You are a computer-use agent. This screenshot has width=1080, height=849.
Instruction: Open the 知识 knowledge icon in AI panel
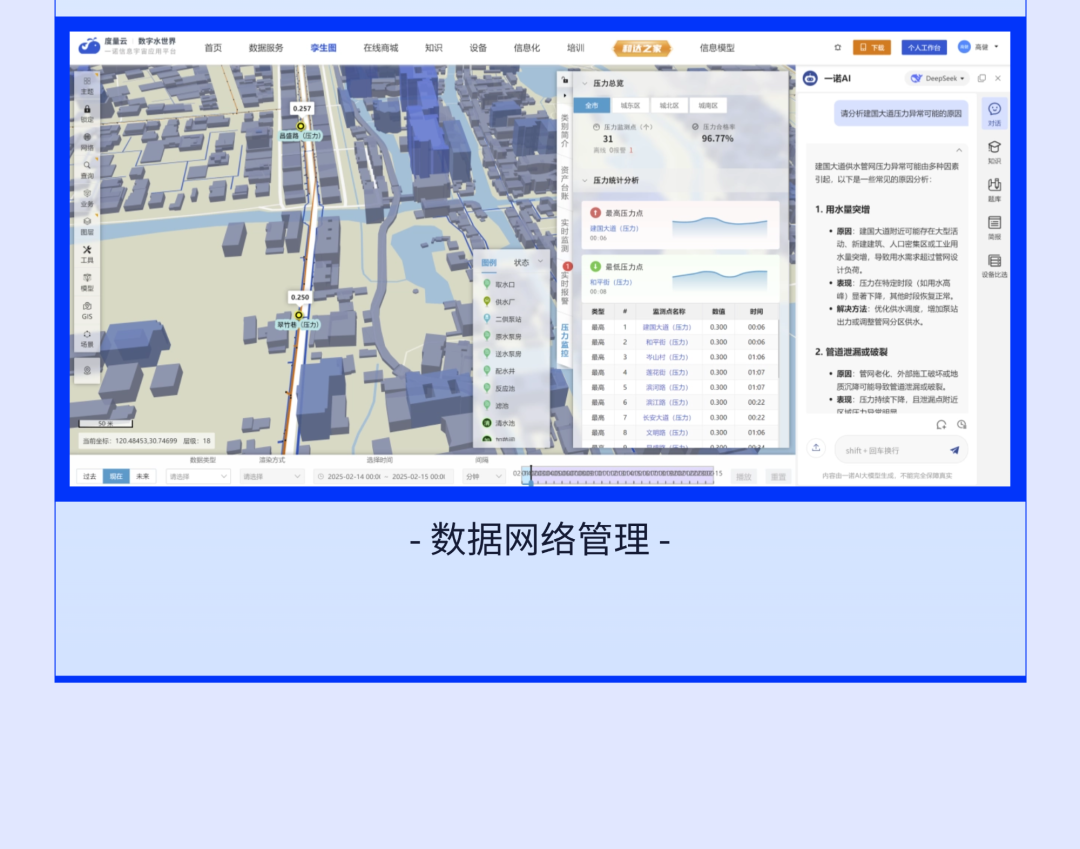(994, 150)
